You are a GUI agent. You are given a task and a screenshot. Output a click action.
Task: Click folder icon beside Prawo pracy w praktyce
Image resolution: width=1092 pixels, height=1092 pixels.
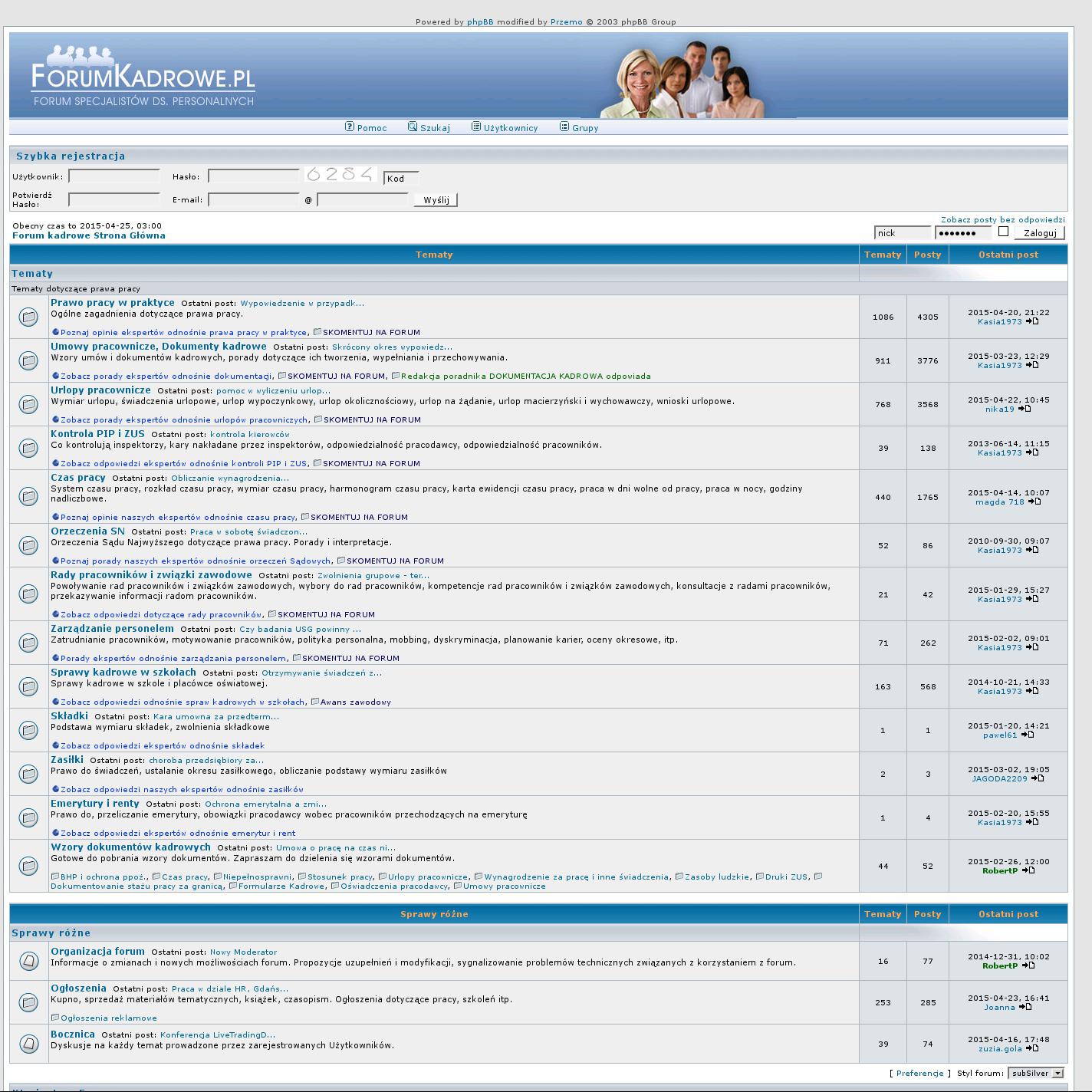[28, 317]
